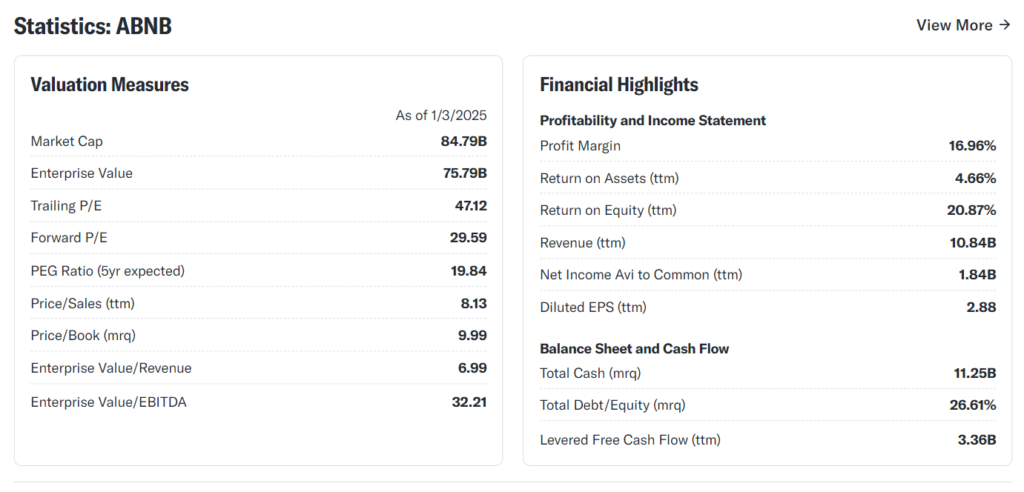Click the Diluted EPS (ttm) label

tap(593, 307)
